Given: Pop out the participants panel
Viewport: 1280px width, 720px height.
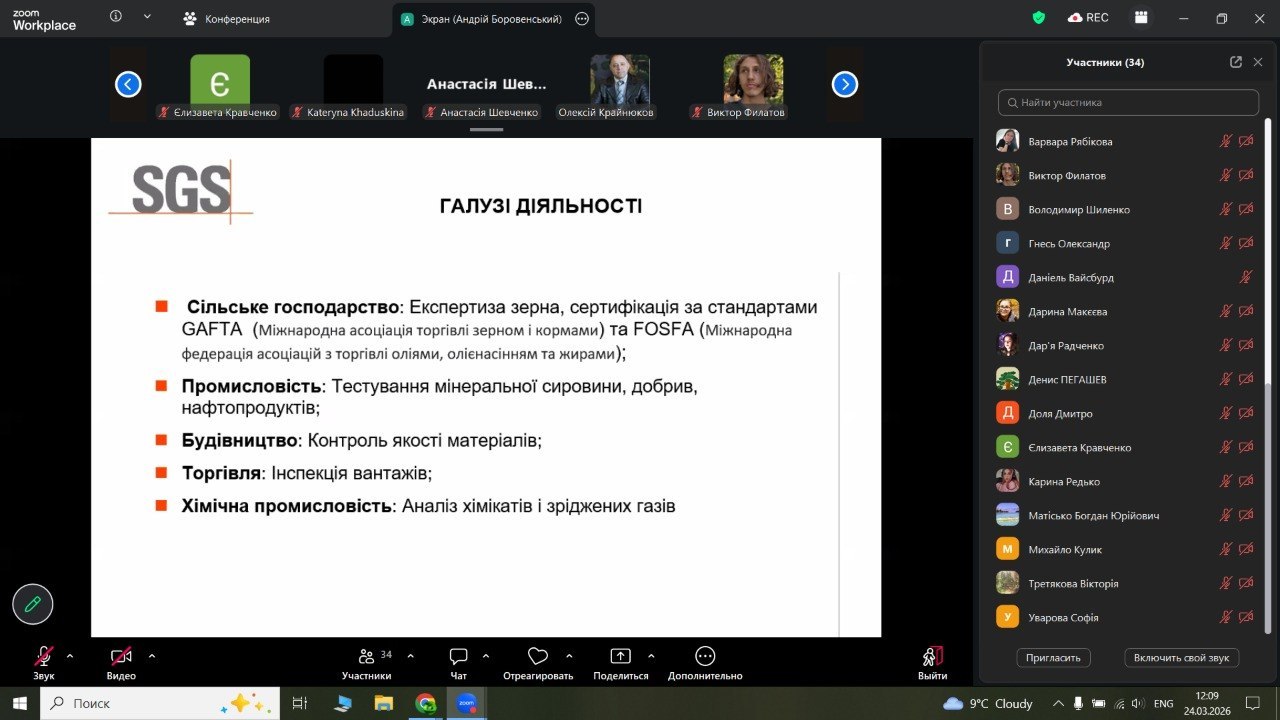Looking at the screenshot, I should click(x=1236, y=62).
